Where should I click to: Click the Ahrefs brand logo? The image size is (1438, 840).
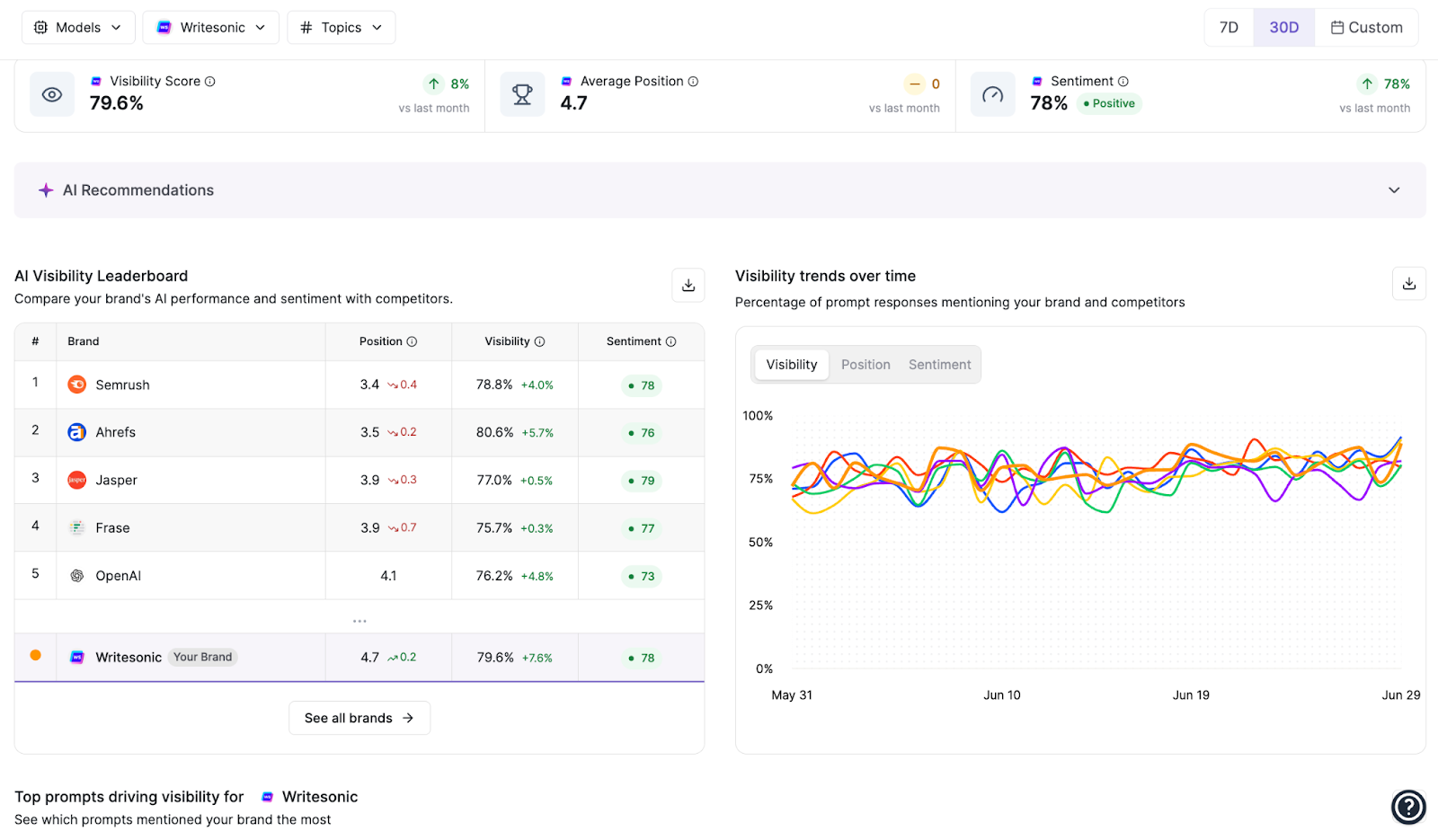click(x=77, y=432)
